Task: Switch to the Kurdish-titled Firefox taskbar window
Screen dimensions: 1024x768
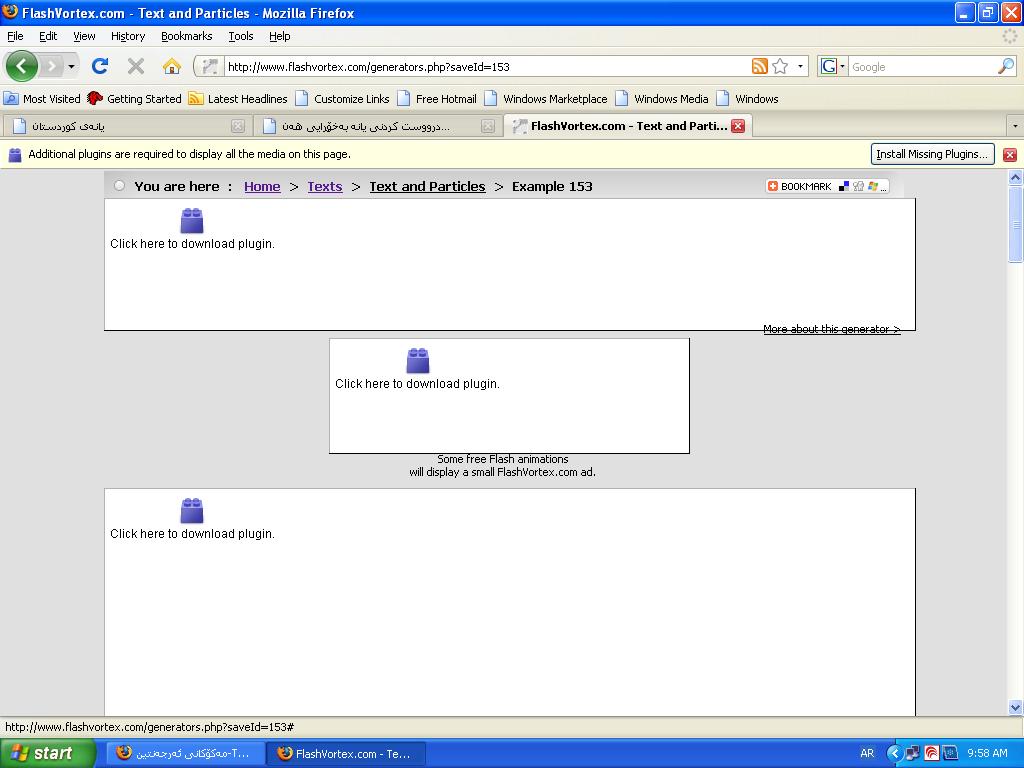Action: coord(186,753)
